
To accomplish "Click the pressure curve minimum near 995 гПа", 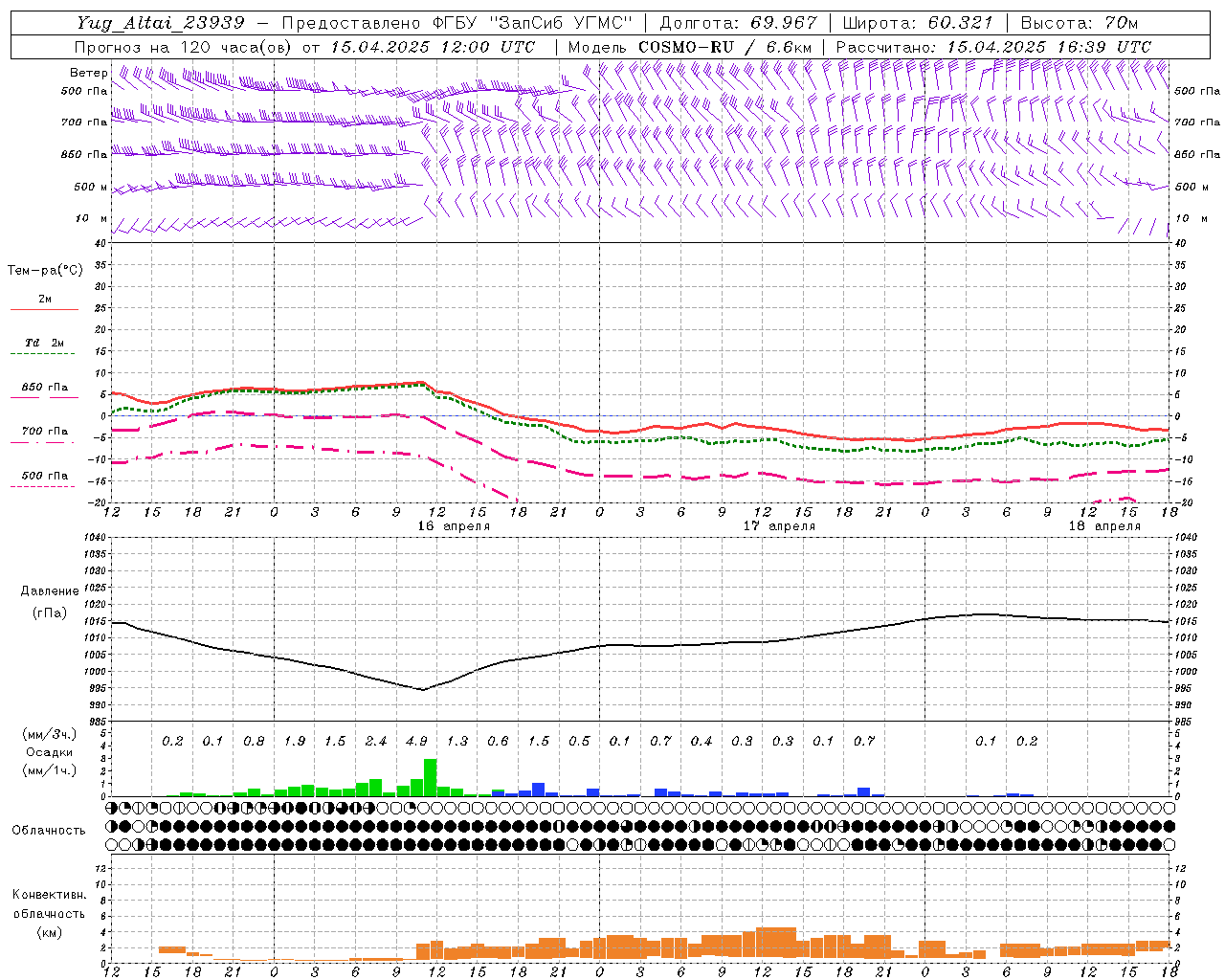I will click(423, 689).
